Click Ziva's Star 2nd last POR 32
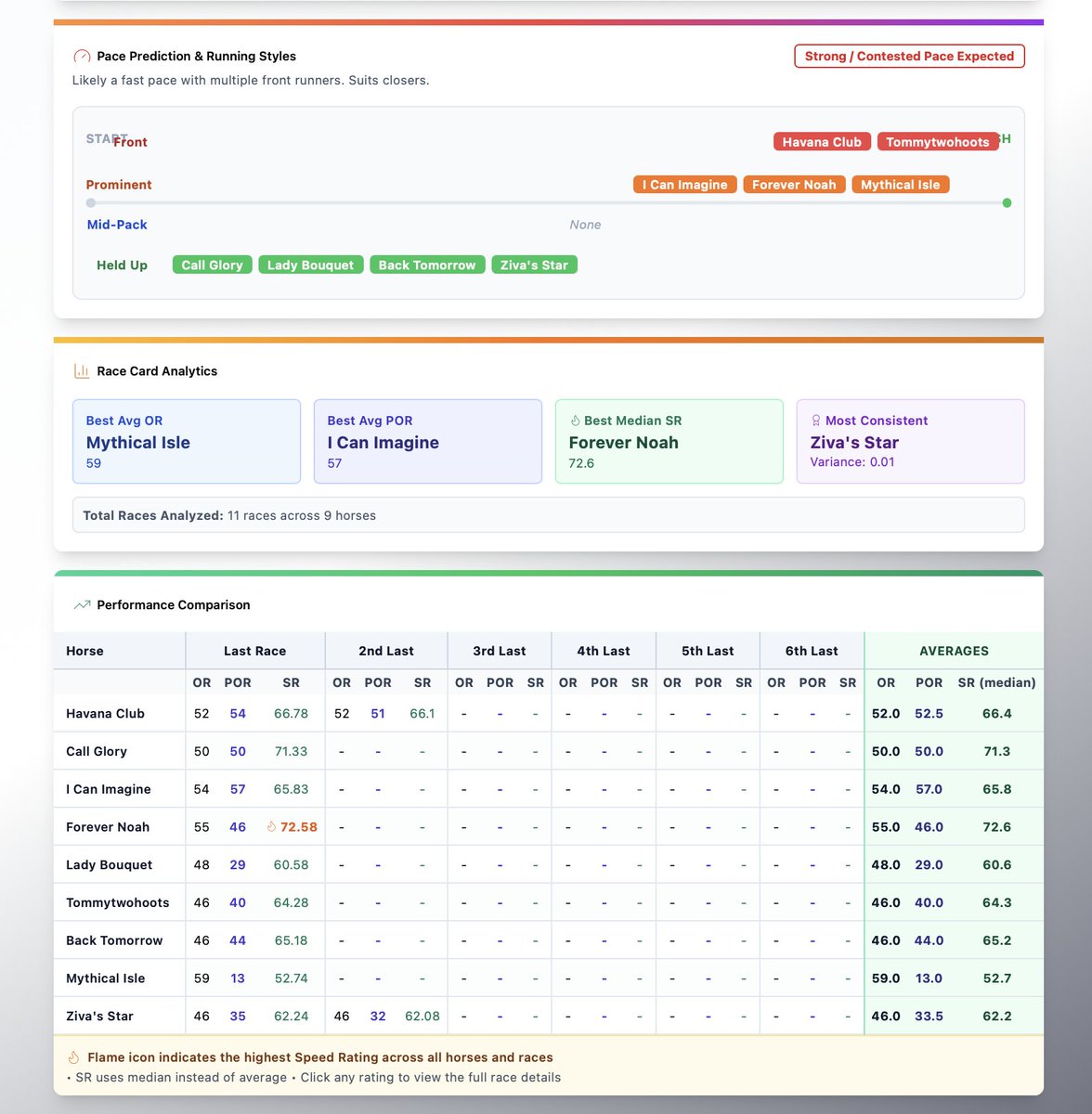 click(x=378, y=1017)
